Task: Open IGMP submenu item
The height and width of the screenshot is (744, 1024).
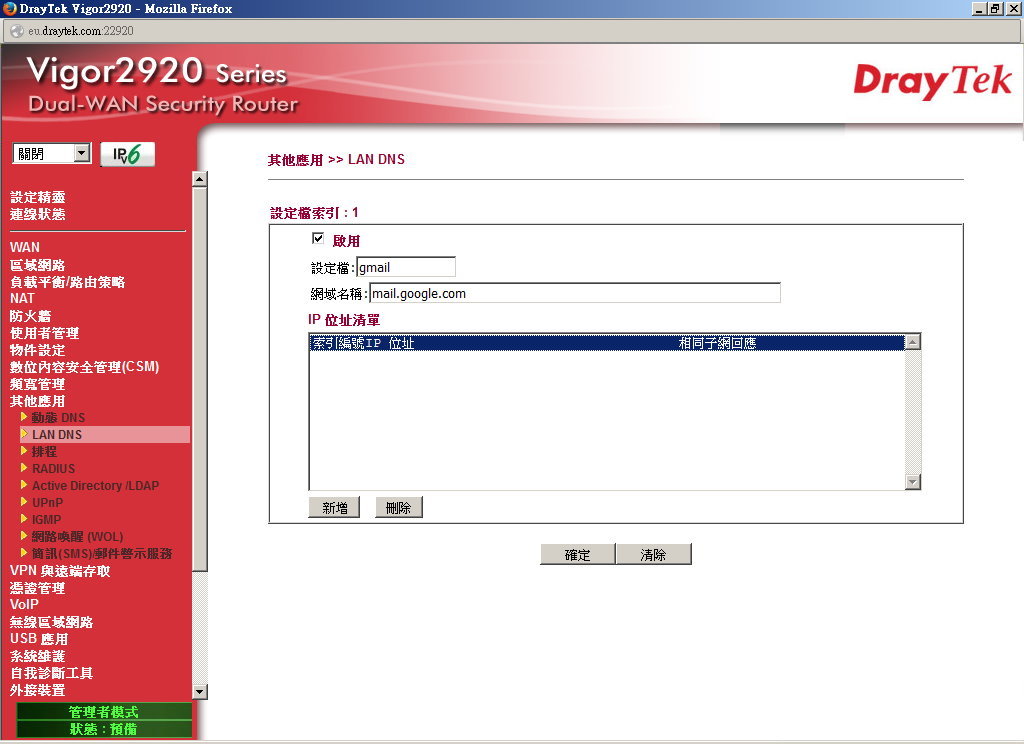Action: [x=46, y=519]
